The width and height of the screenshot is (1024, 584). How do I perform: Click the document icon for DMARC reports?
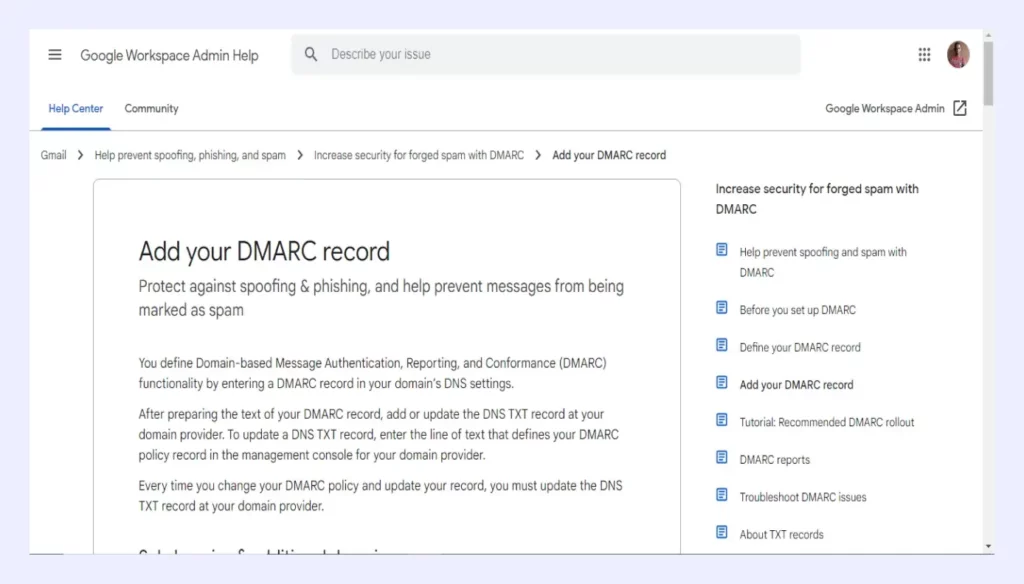[722, 457]
